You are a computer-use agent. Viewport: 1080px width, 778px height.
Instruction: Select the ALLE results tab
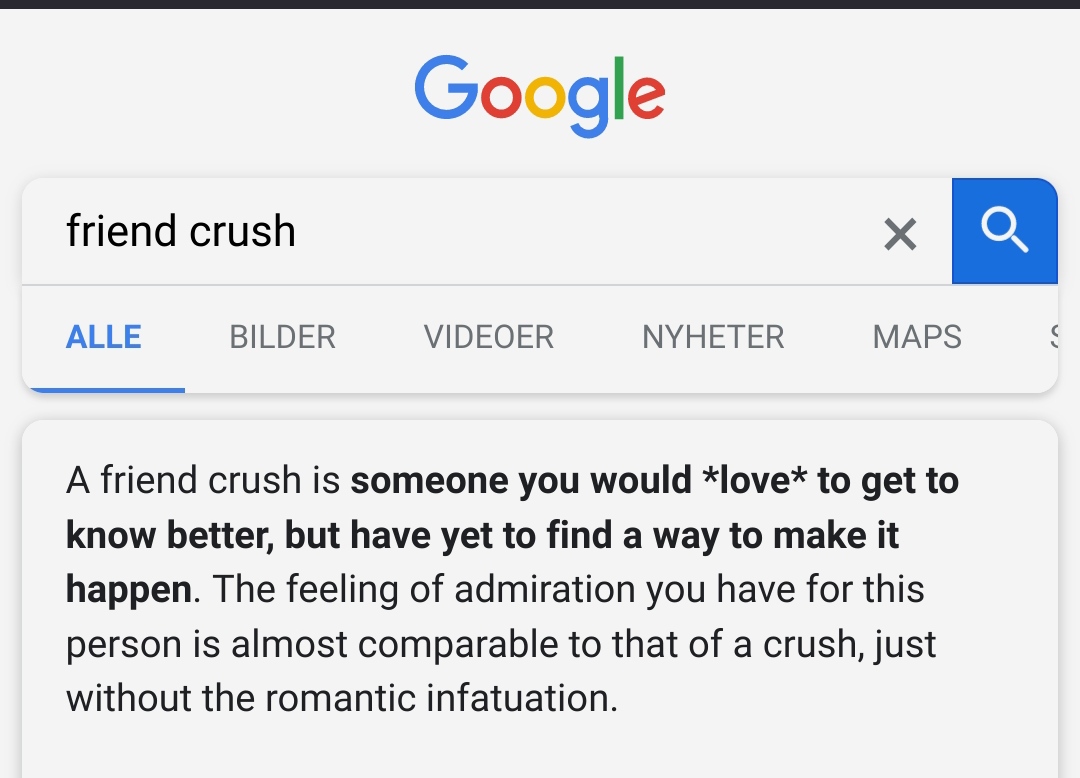[x=103, y=337]
